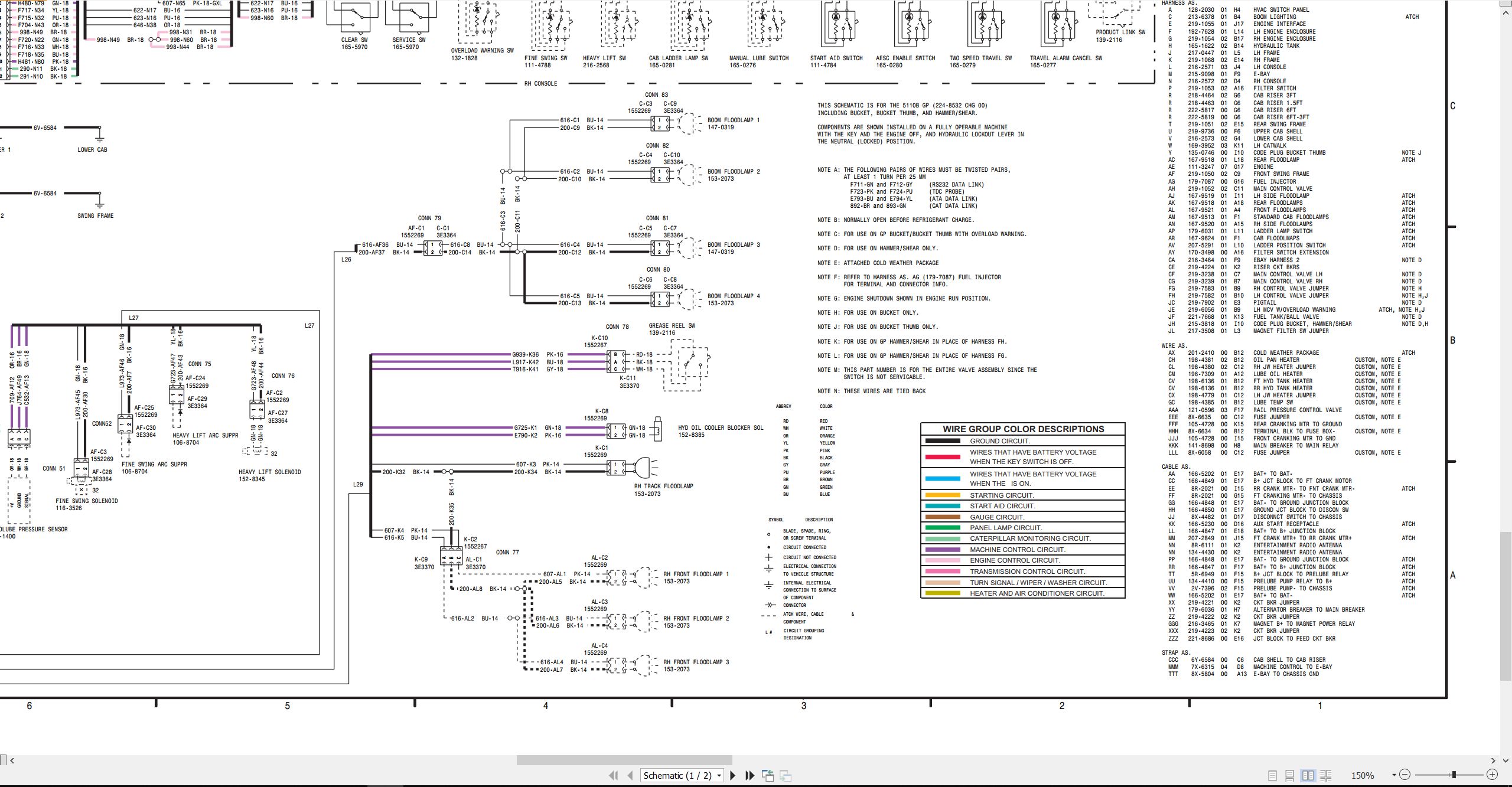Click the PRODUCT LINK SW label
Image resolution: width=1512 pixels, height=787 pixels.
(x=1120, y=32)
